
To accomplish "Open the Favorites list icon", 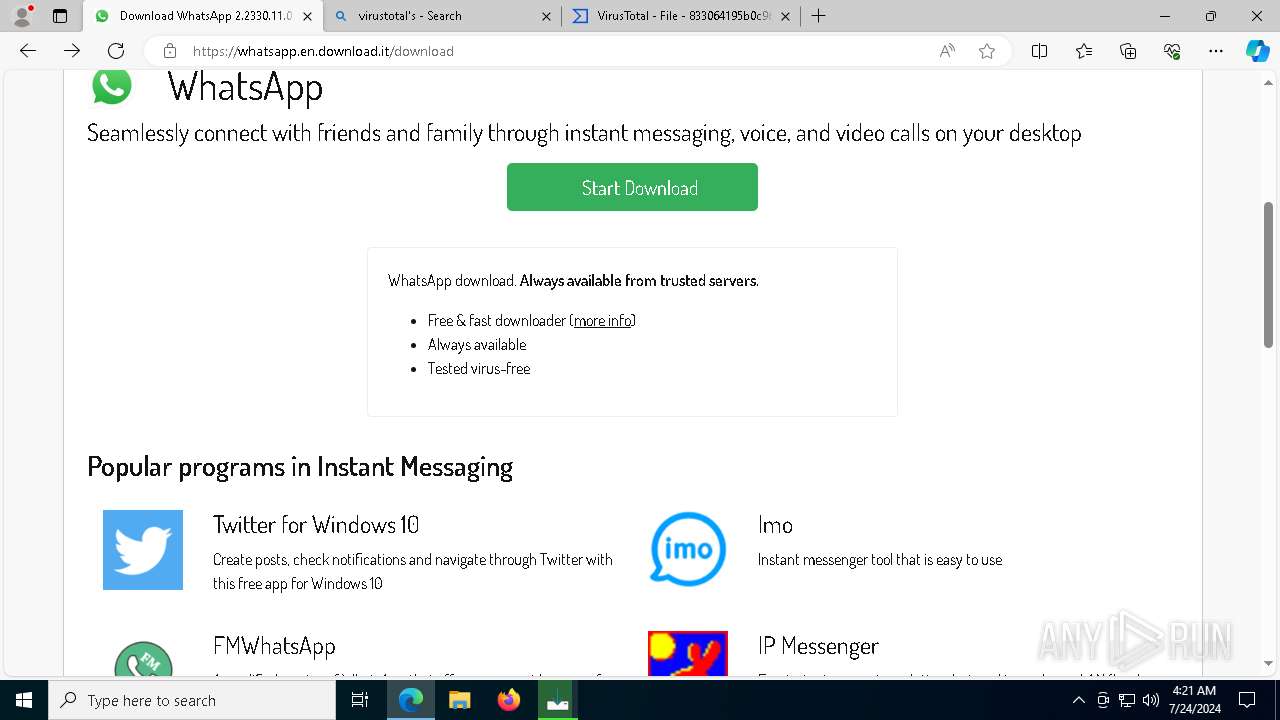I will [1084, 51].
